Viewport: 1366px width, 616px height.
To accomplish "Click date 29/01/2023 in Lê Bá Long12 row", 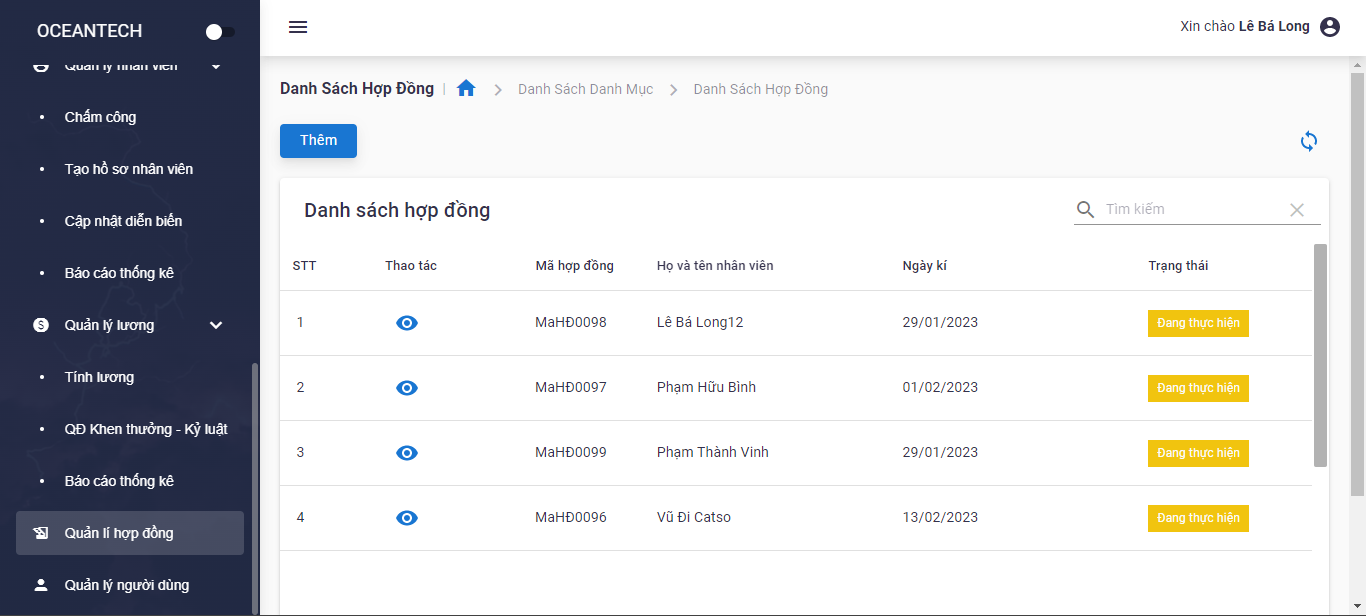I will click(x=940, y=323).
